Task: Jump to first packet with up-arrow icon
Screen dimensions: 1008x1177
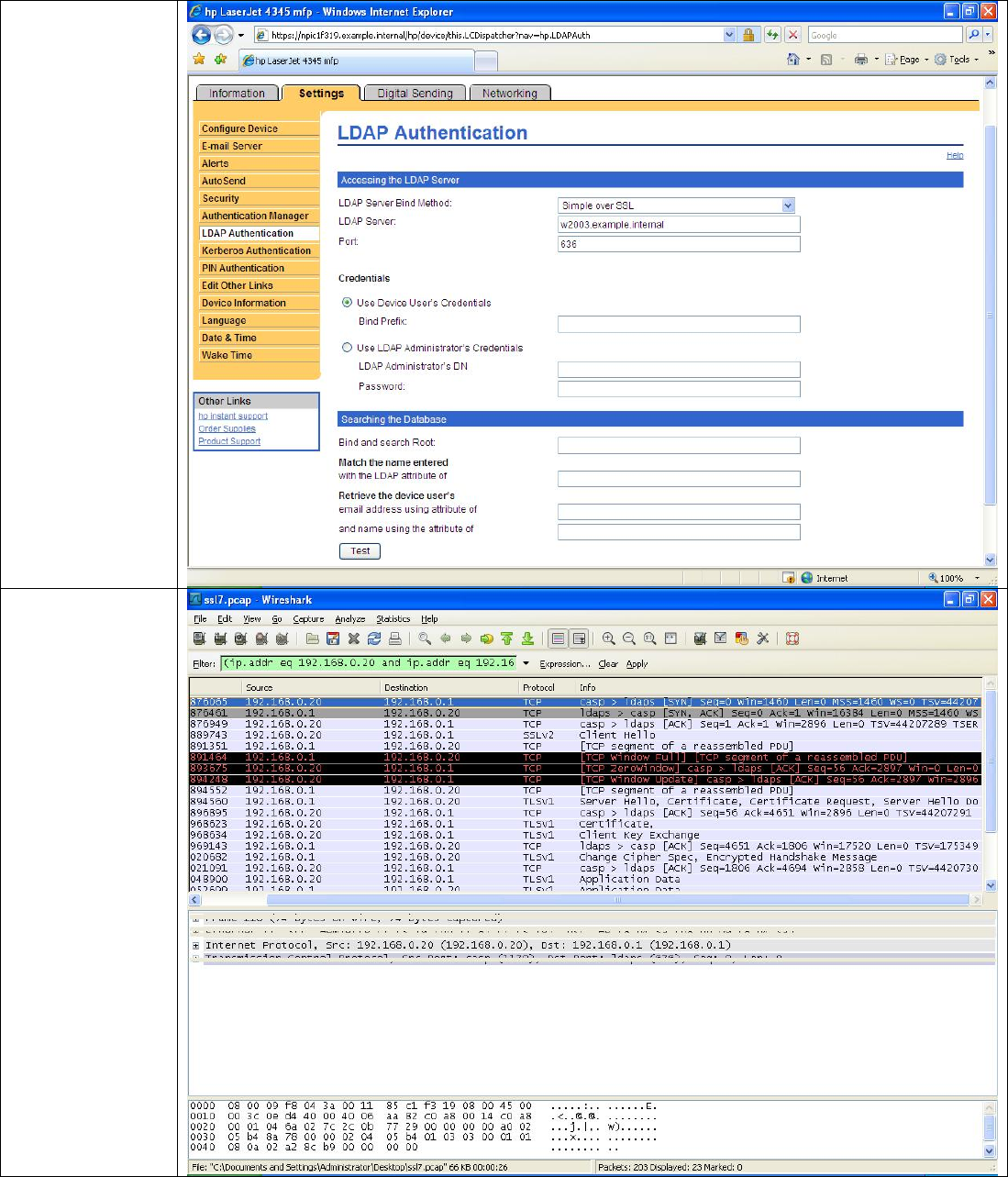Action: pos(507,638)
